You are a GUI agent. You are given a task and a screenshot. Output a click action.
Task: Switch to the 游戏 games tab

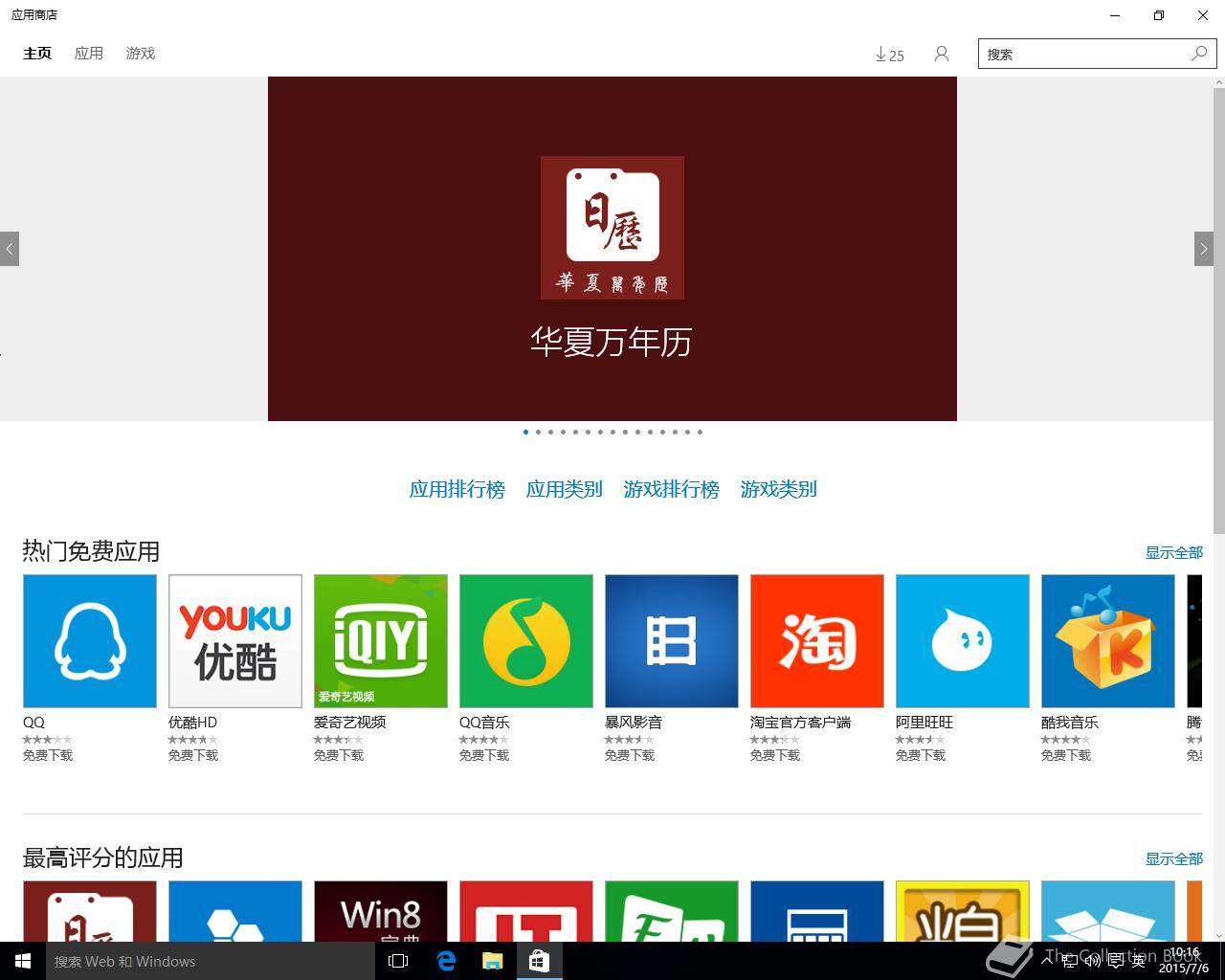pos(141,54)
